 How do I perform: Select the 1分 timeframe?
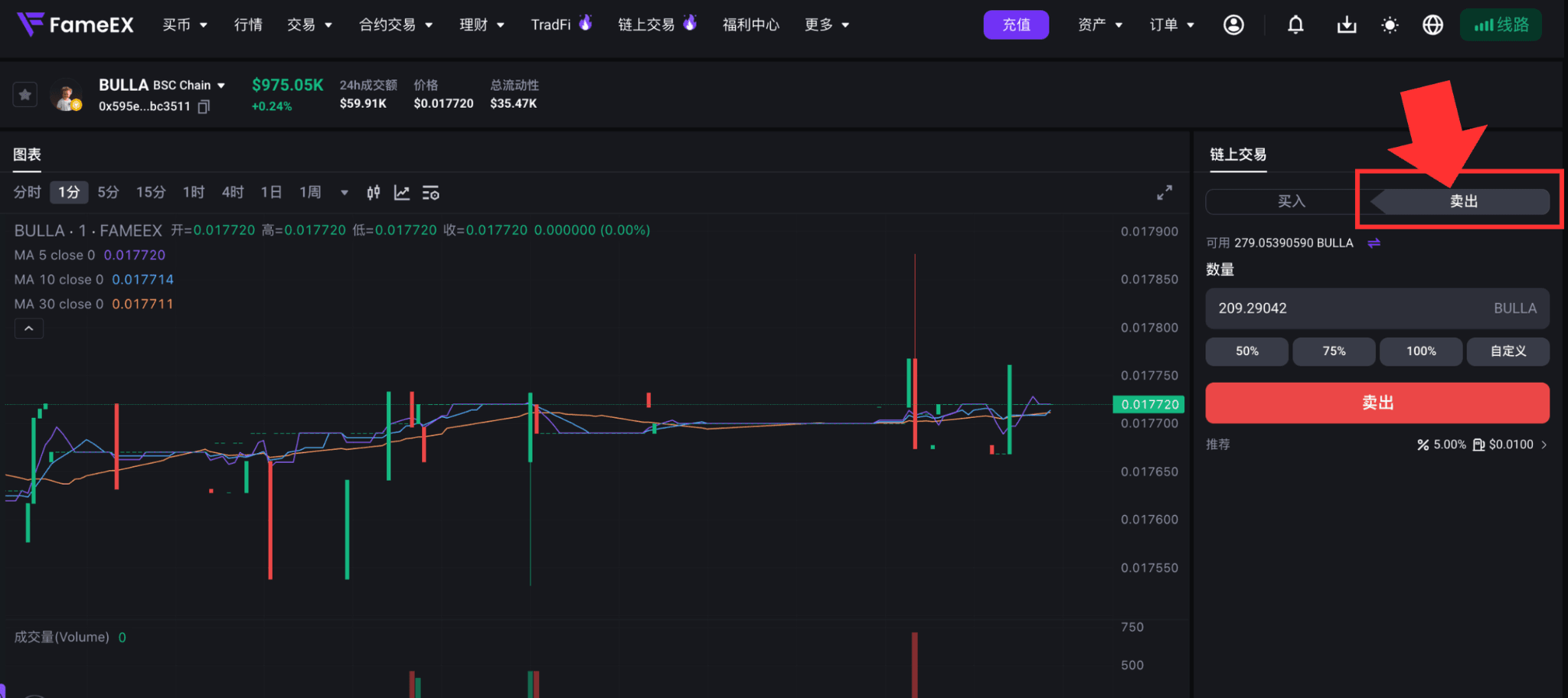click(69, 192)
